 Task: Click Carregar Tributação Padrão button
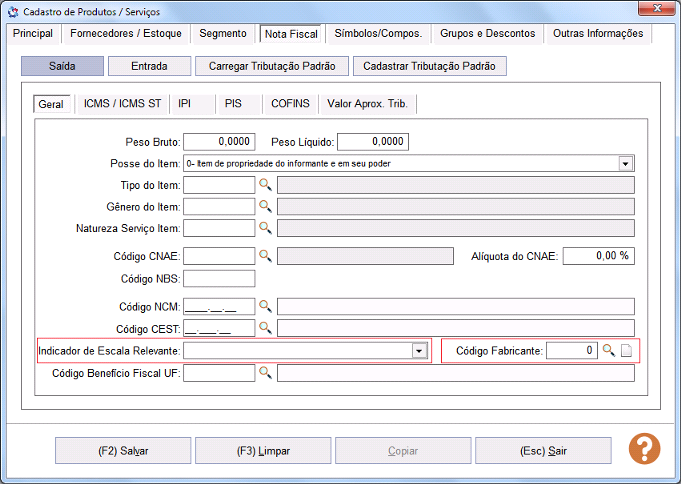(x=272, y=66)
